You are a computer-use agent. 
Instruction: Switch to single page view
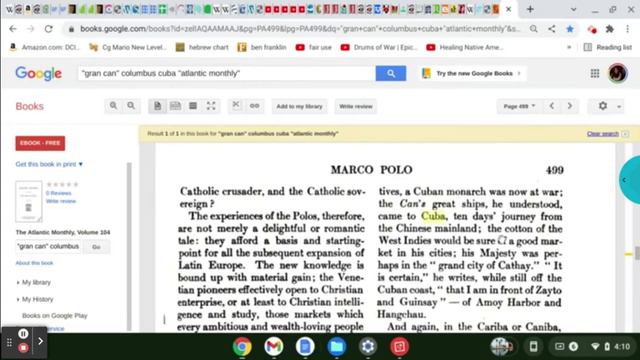158,106
